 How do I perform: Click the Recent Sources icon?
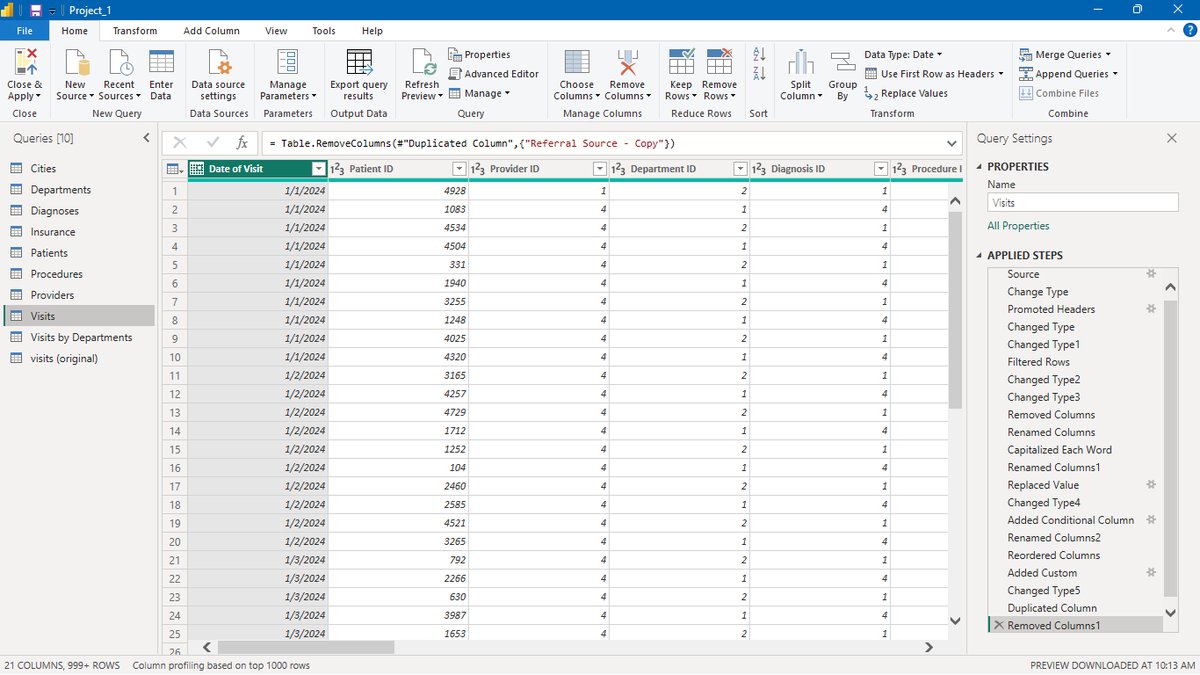(119, 62)
